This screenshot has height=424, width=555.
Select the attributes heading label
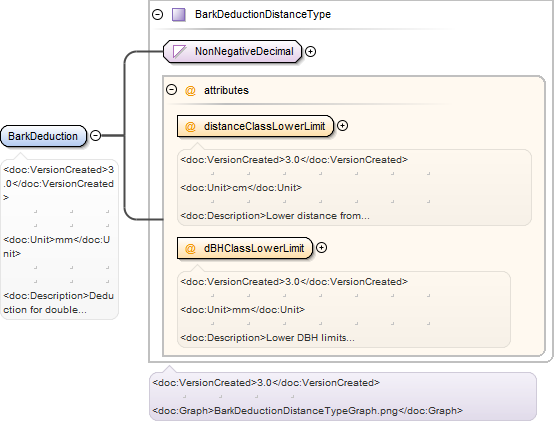click(226, 90)
